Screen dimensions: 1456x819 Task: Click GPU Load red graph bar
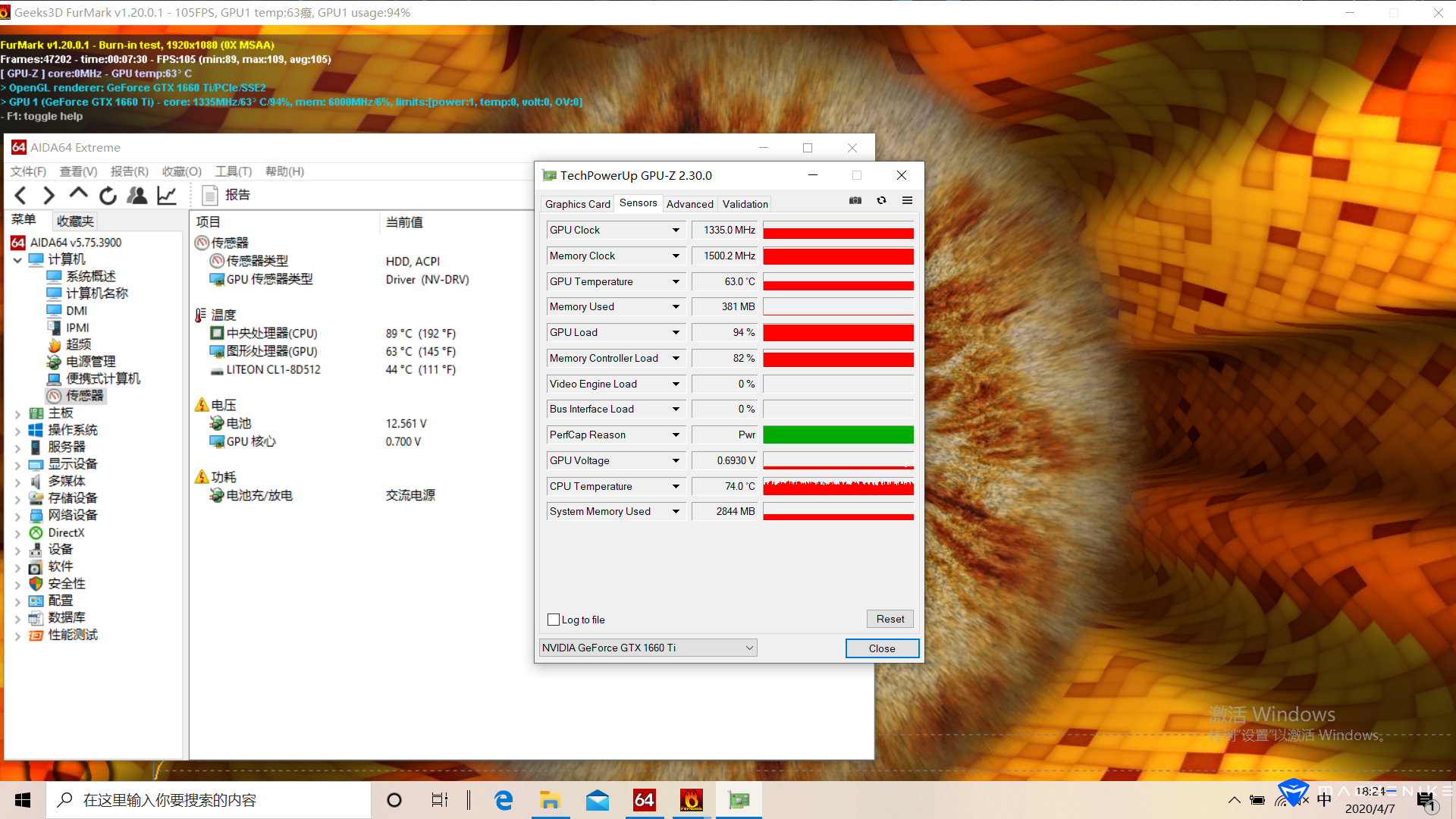pyautogui.click(x=838, y=332)
